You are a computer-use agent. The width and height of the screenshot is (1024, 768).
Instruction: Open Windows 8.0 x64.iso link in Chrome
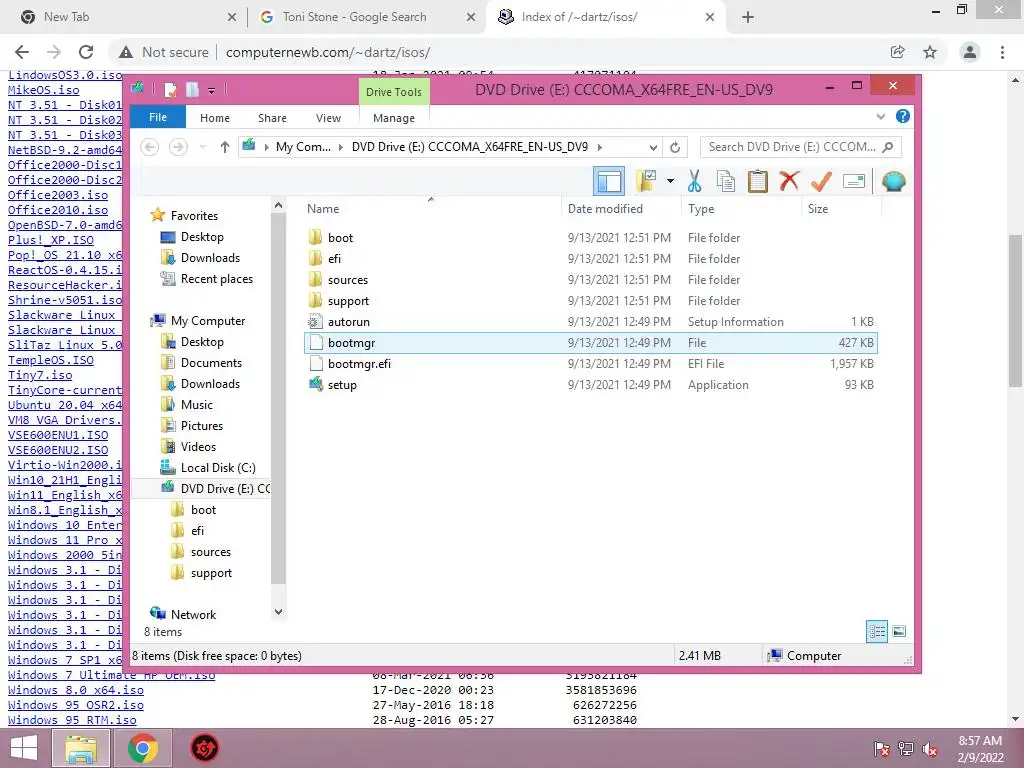(76, 690)
